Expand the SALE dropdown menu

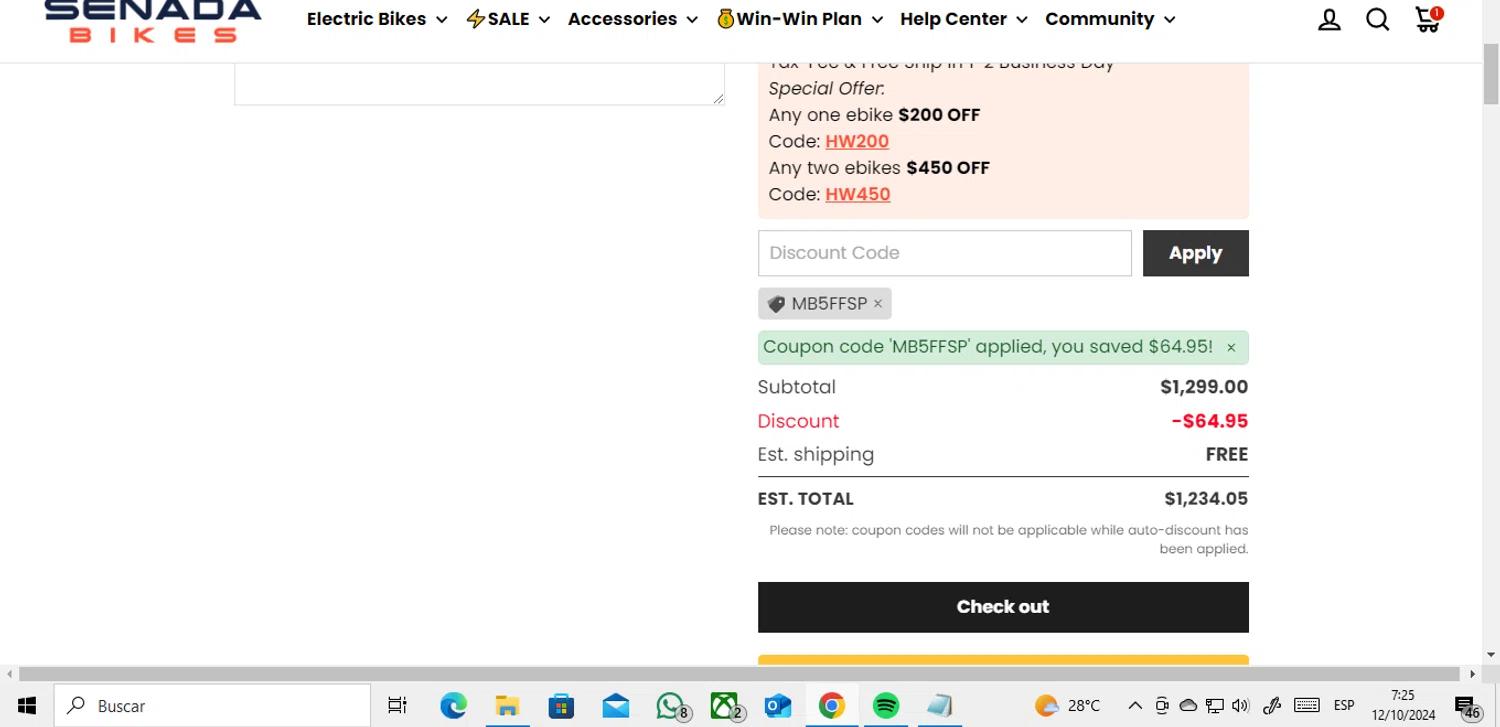(508, 19)
